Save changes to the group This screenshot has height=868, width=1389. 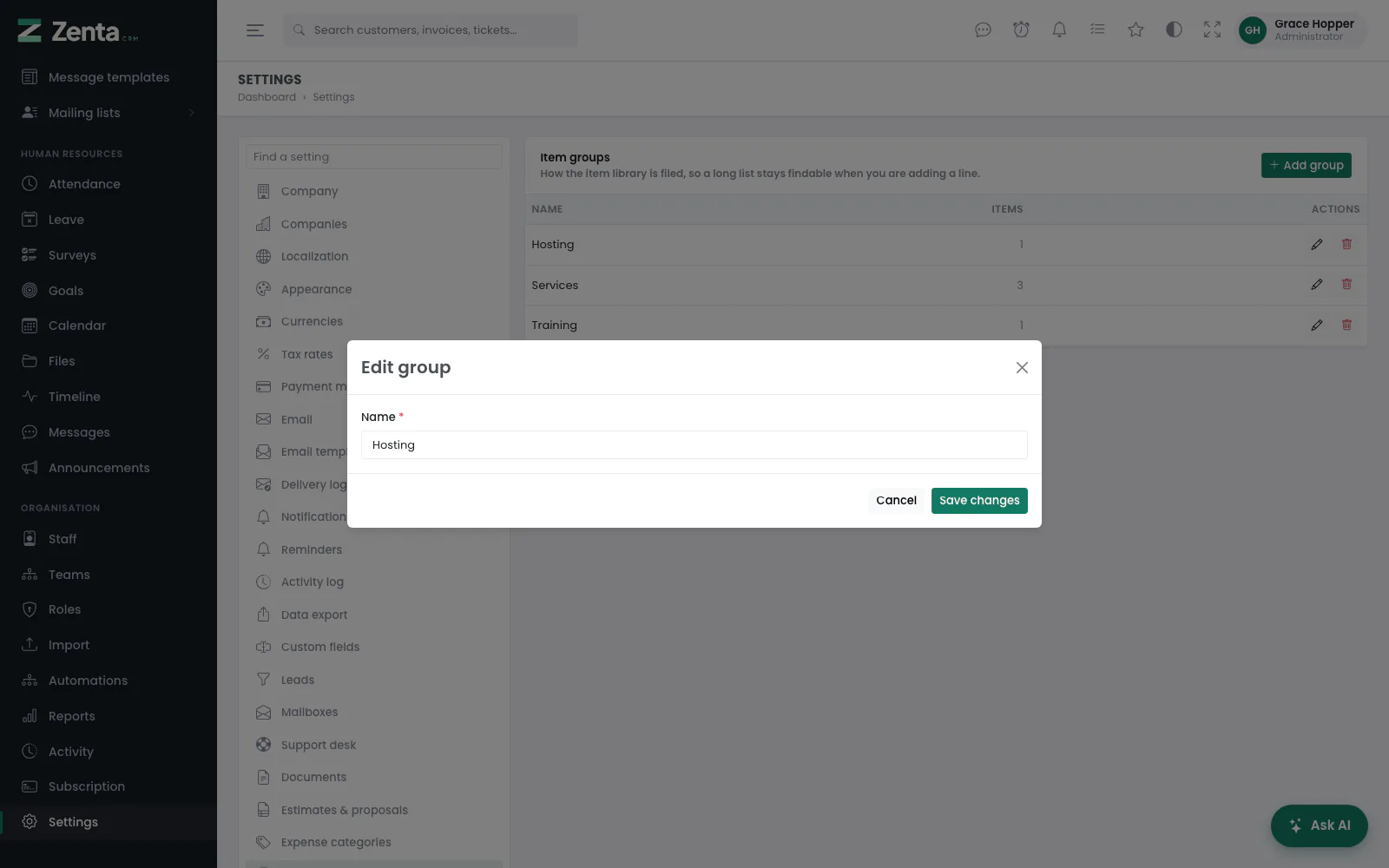(x=979, y=501)
